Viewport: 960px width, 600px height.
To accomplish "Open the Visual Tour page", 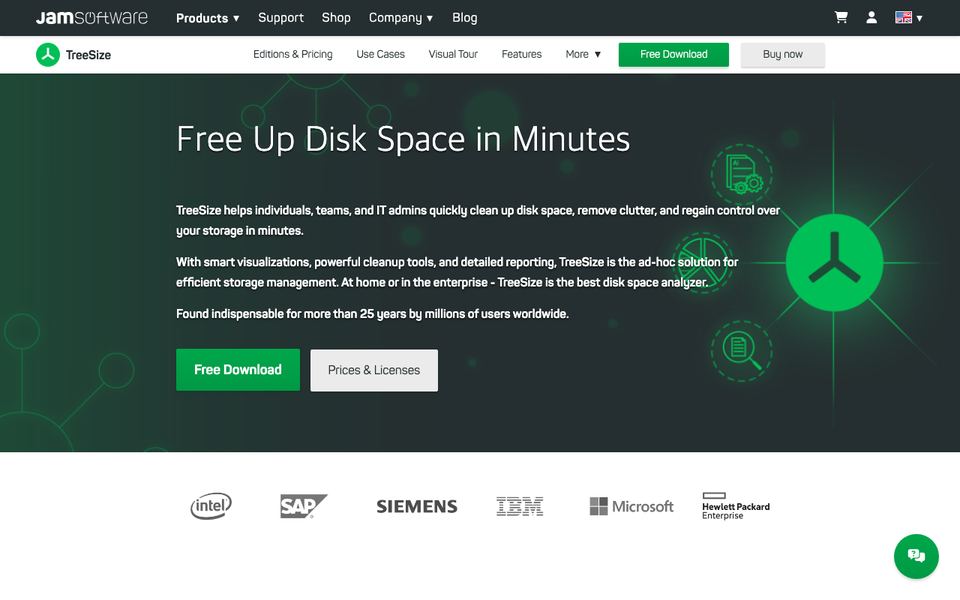I will [453, 54].
